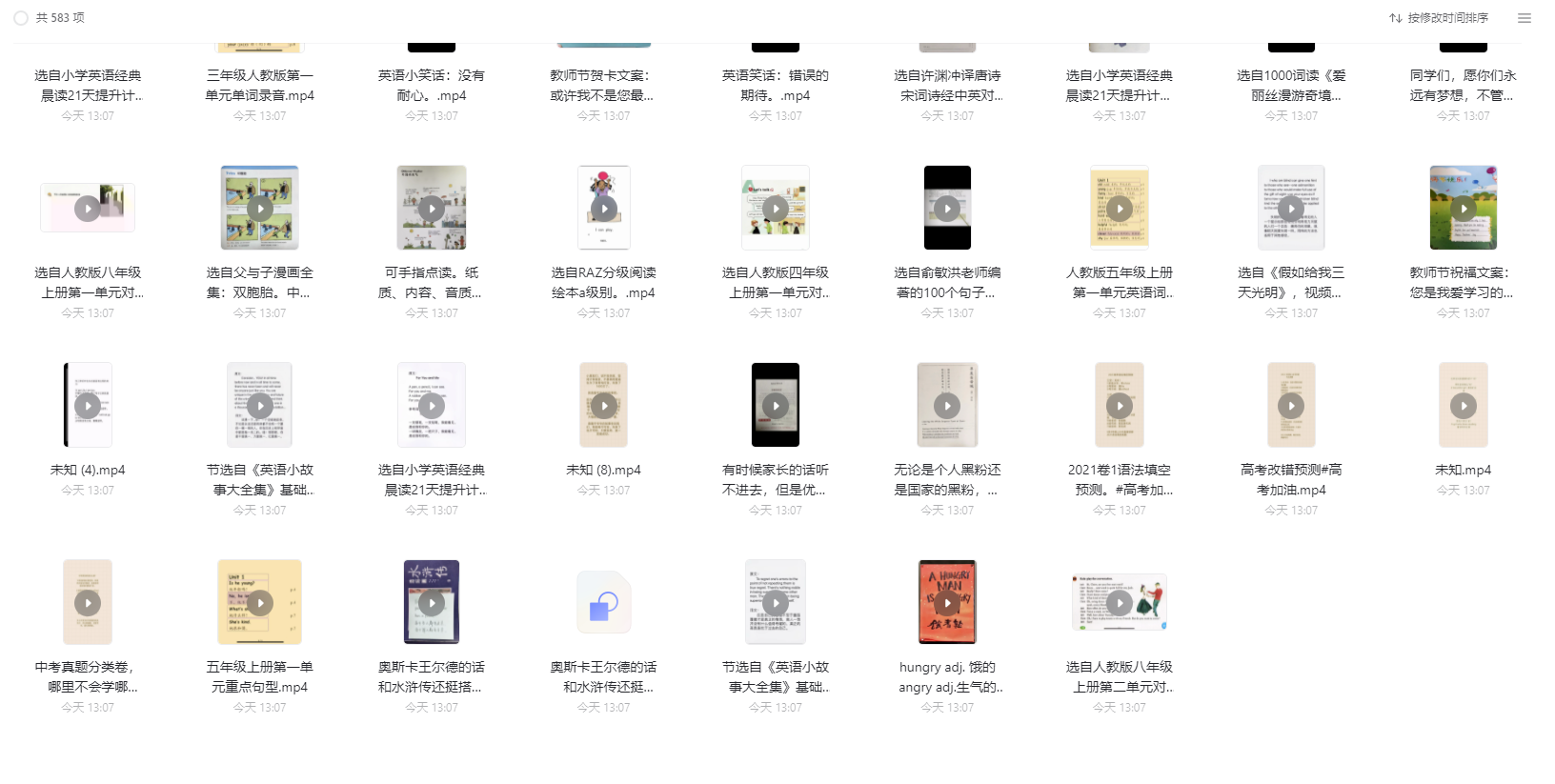Open the 五年级上册第一单元重点句型.mp4 thumbnail

point(260,602)
